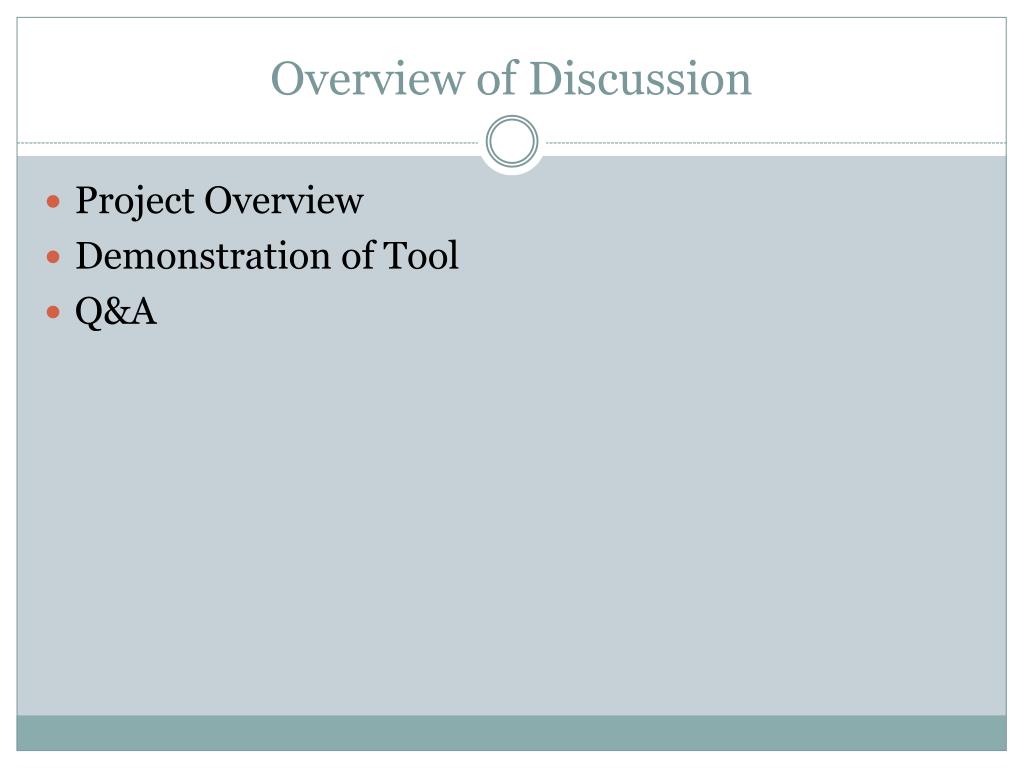Click the word Discussion in the title

(640, 78)
